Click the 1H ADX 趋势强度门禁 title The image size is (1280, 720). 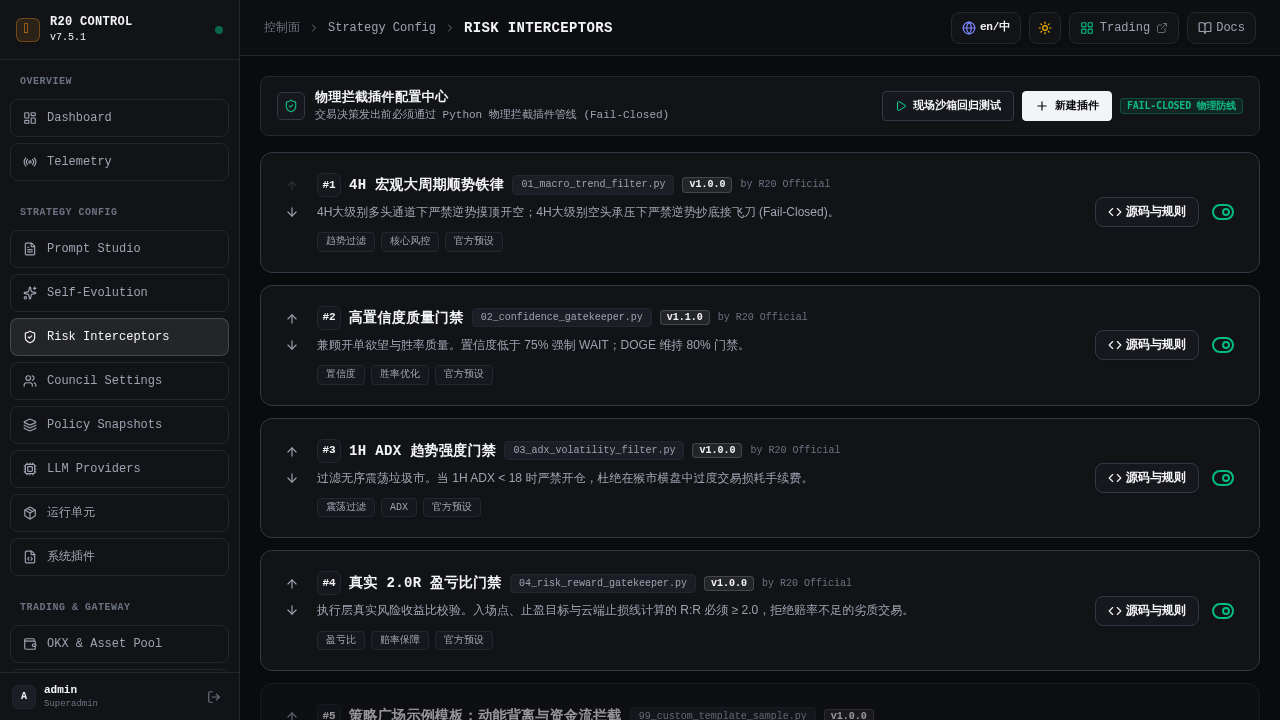422,451
